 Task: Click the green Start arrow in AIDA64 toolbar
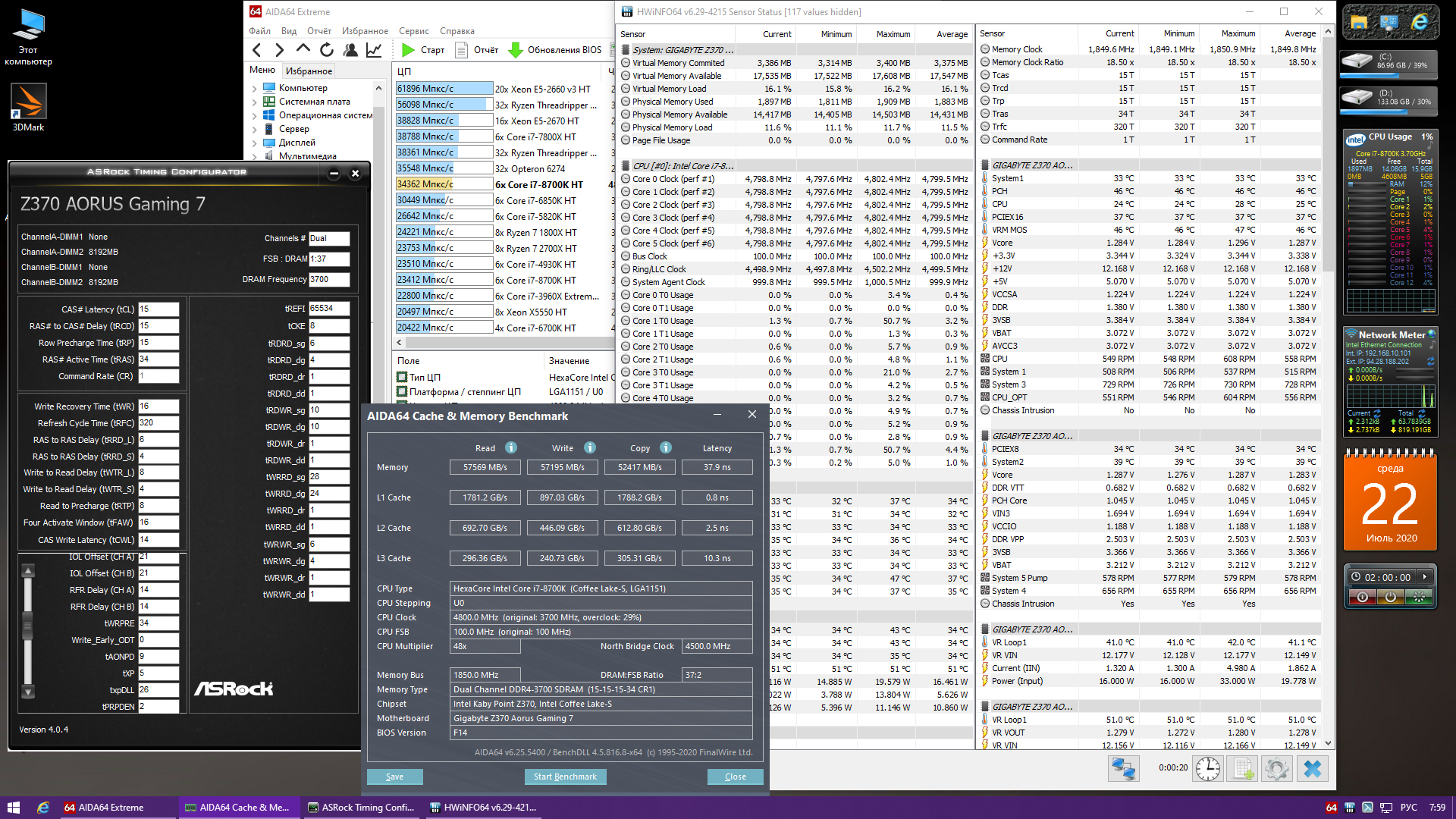tap(408, 50)
